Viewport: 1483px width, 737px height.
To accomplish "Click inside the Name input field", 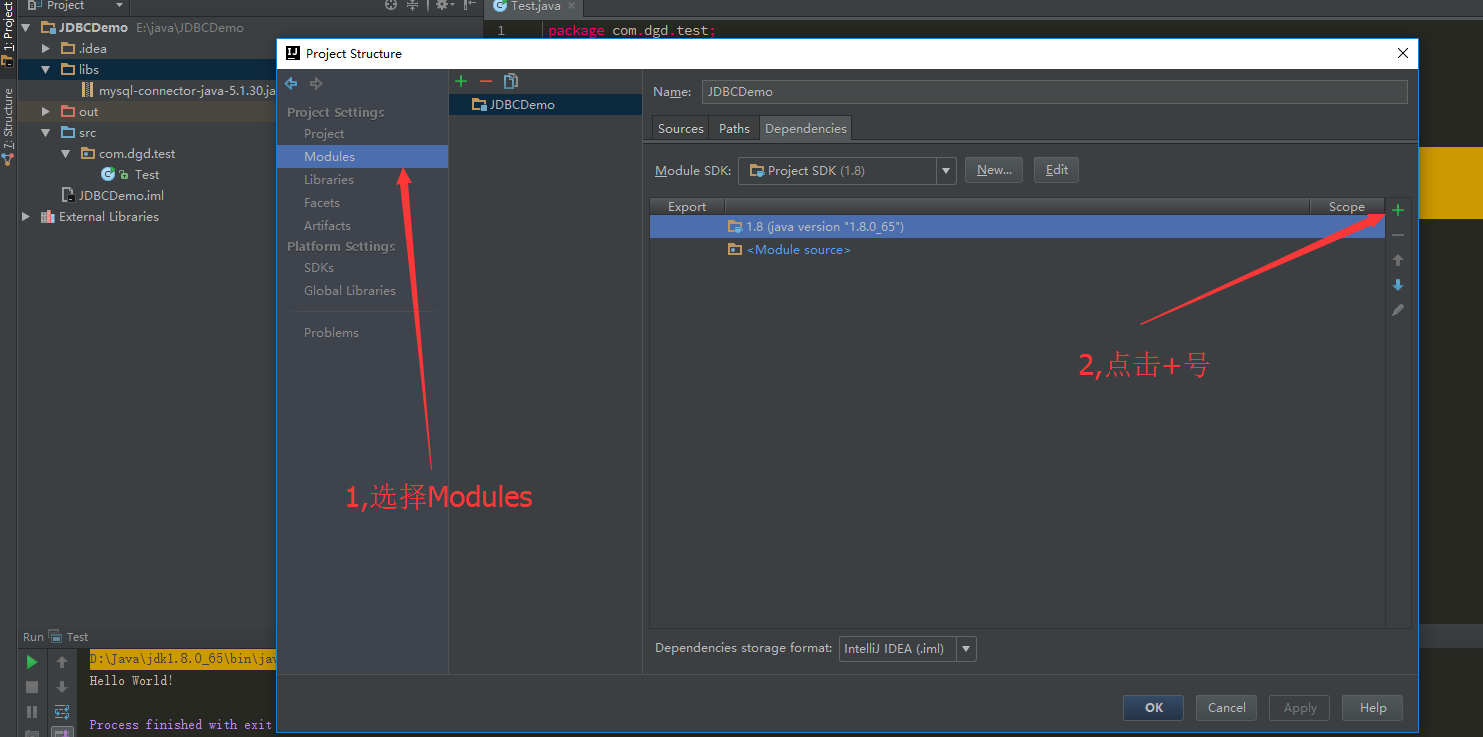I will click(1000, 91).
